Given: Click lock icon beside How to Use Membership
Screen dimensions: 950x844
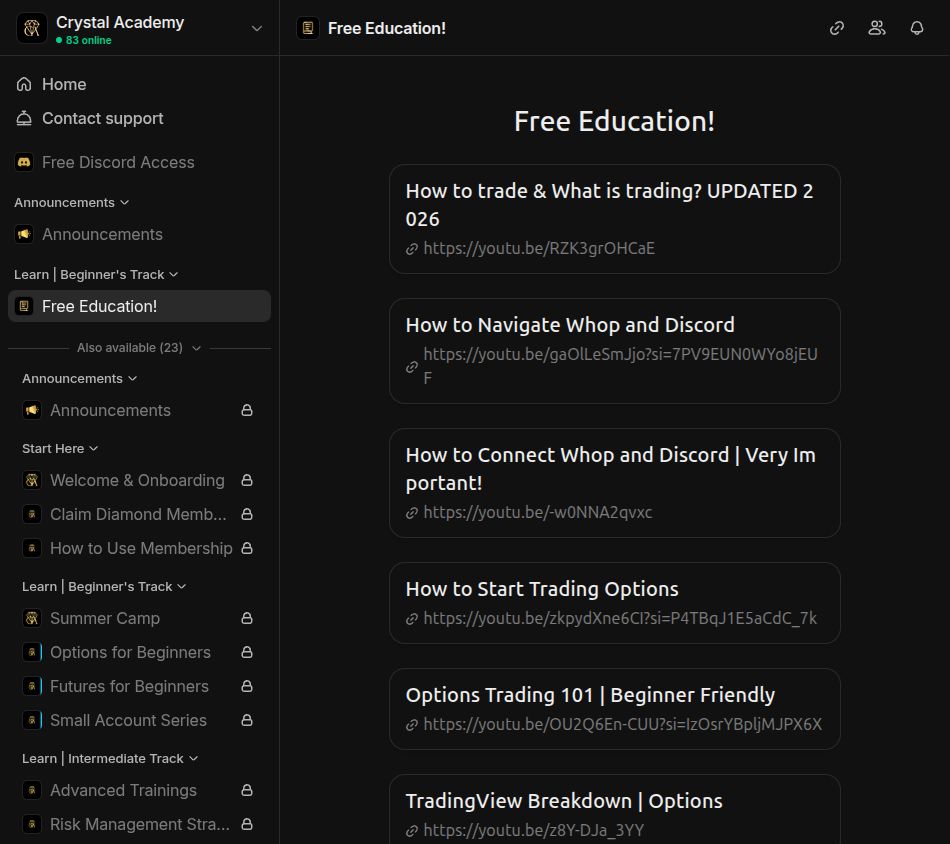Looking at the screenshot, I should pos(247,548).
